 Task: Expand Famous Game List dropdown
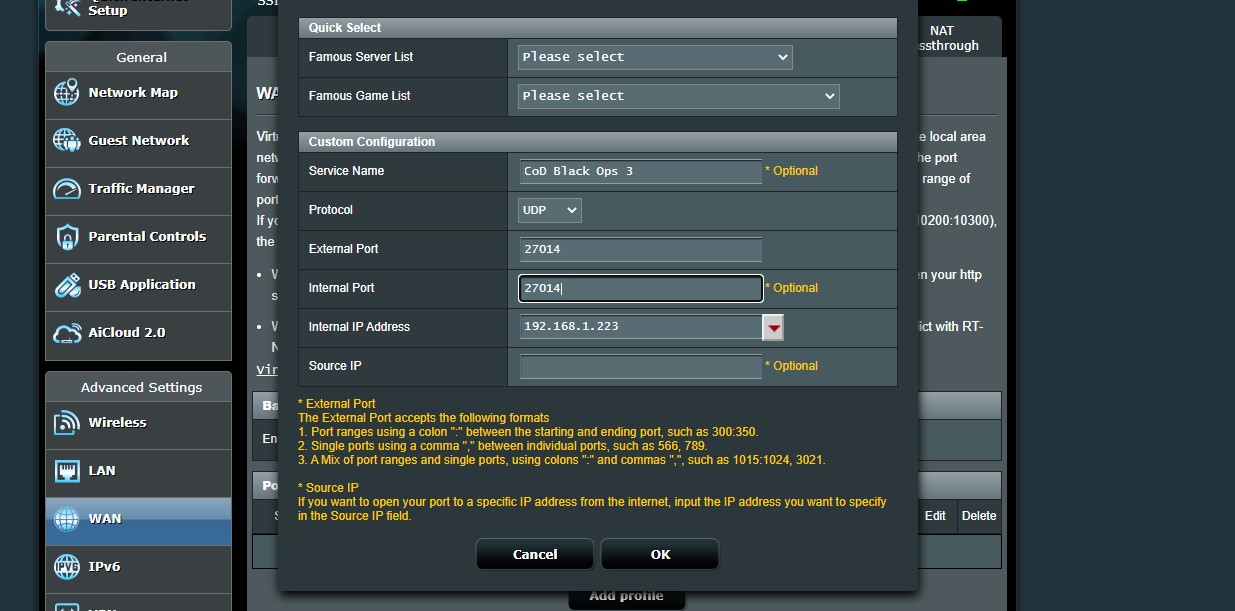678,96
